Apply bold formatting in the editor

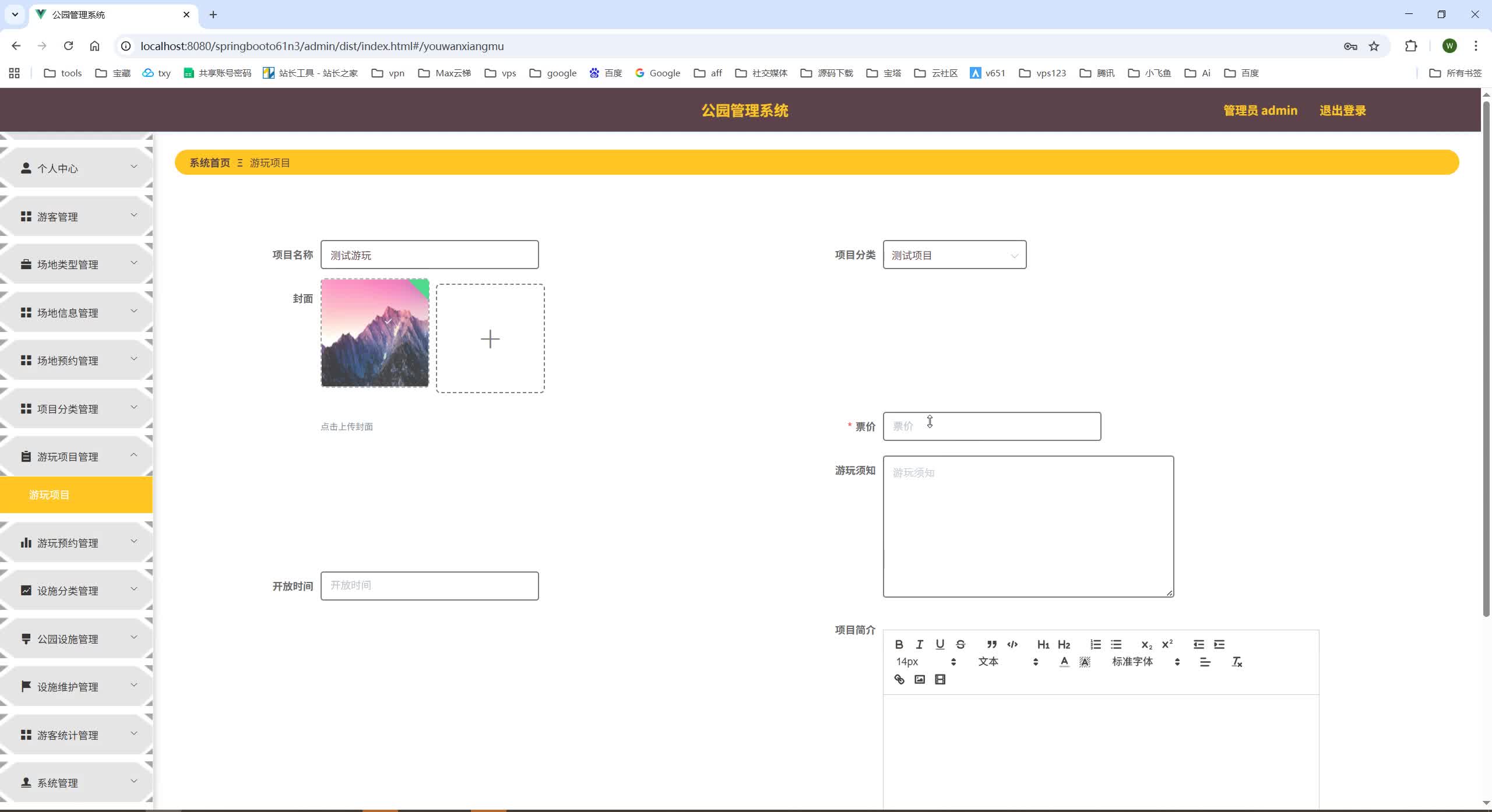898,644
